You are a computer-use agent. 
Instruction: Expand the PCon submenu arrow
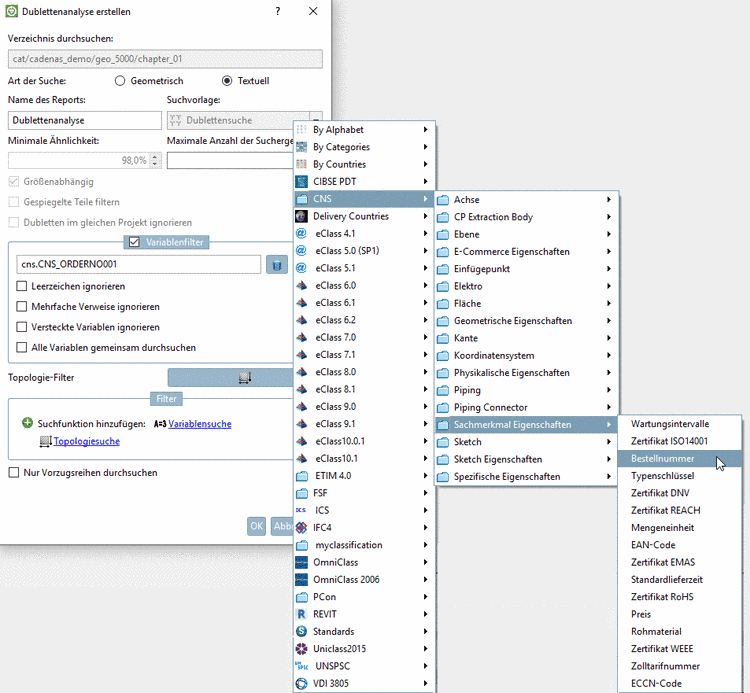pyautogui.click(x=425, y=597)
